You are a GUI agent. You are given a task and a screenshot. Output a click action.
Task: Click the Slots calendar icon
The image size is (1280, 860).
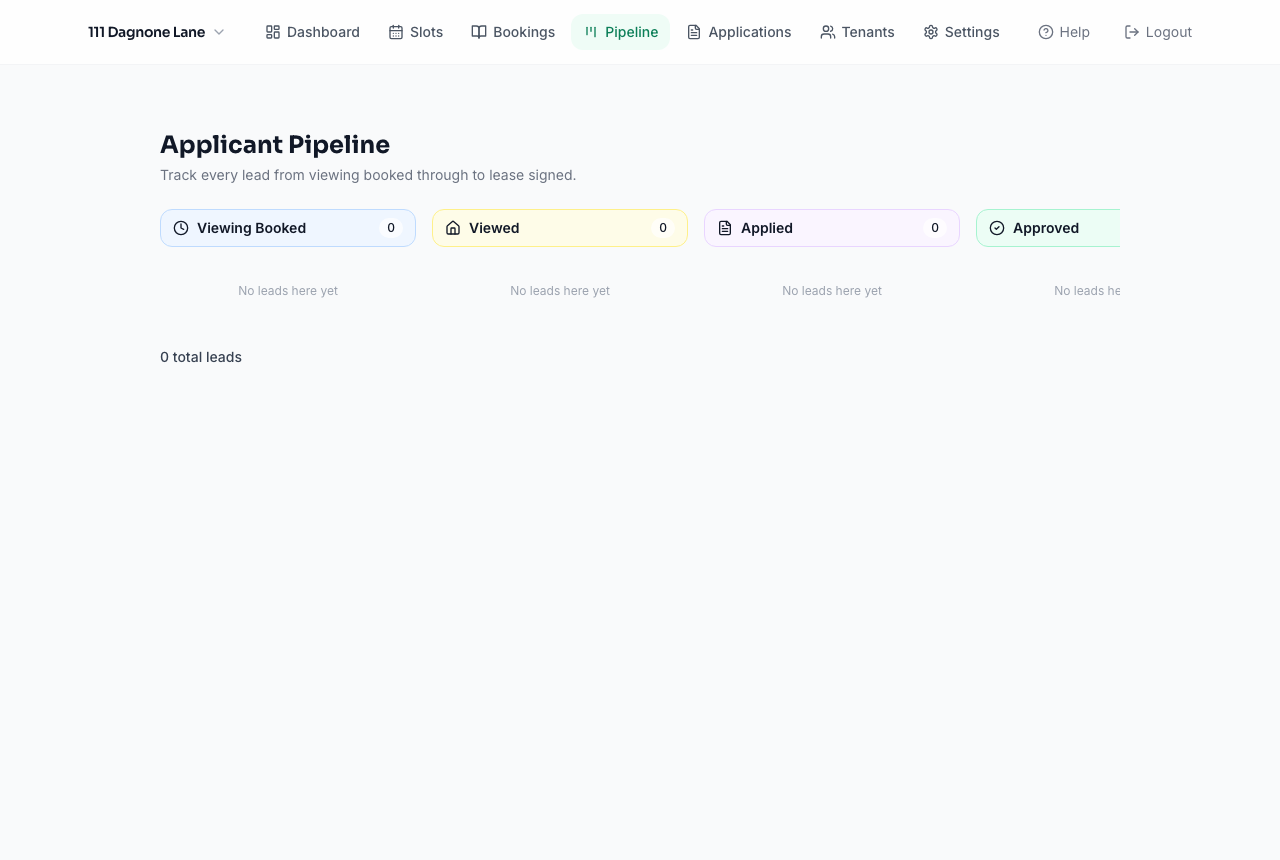396,32
